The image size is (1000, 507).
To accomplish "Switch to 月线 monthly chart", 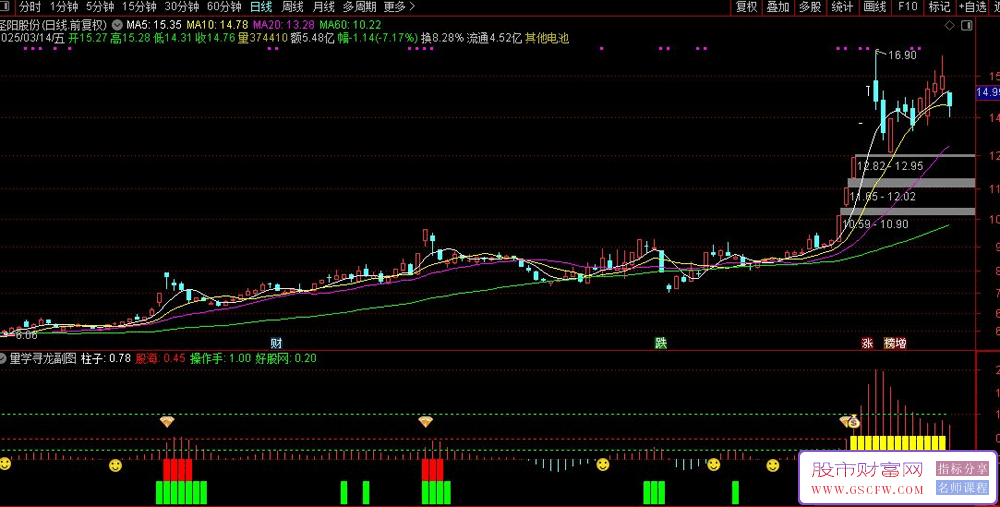I will (x=323, y=7).
